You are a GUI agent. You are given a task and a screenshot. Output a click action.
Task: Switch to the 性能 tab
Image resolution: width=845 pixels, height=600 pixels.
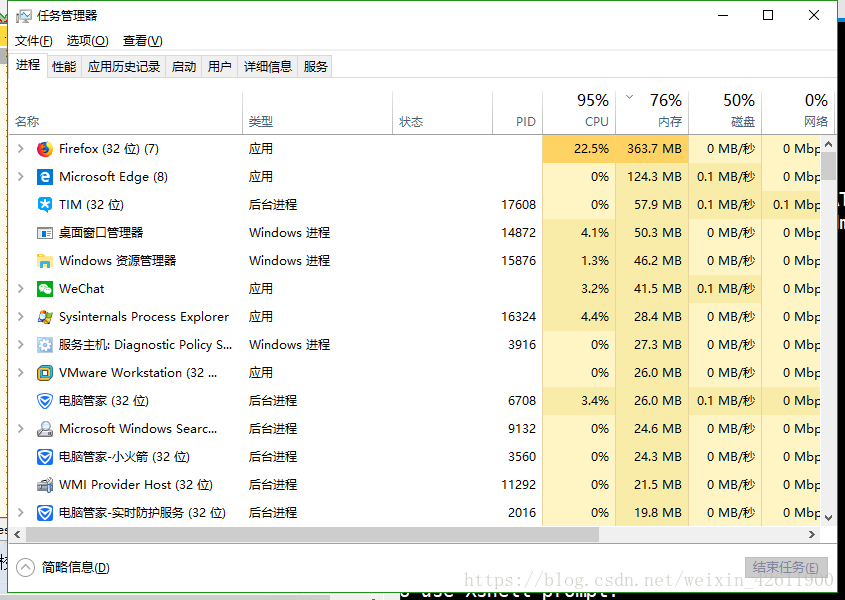(64, 67)
